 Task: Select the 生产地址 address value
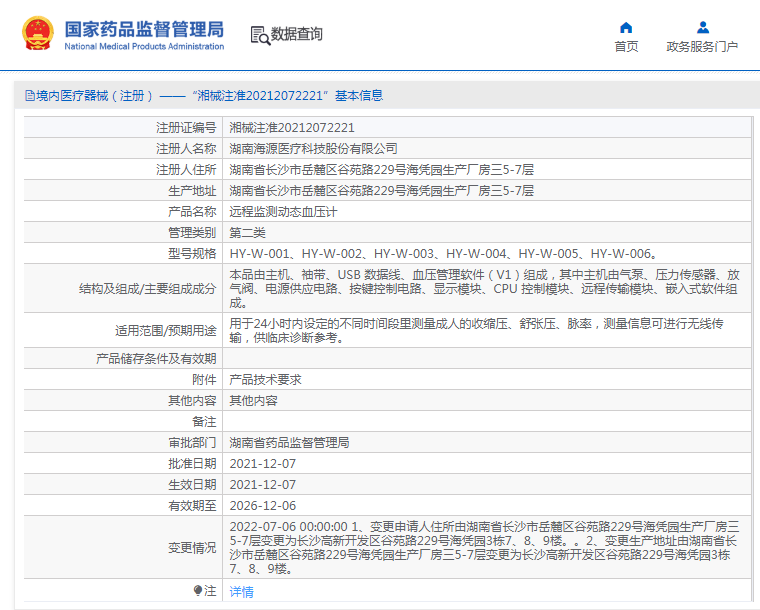point(381,191)
